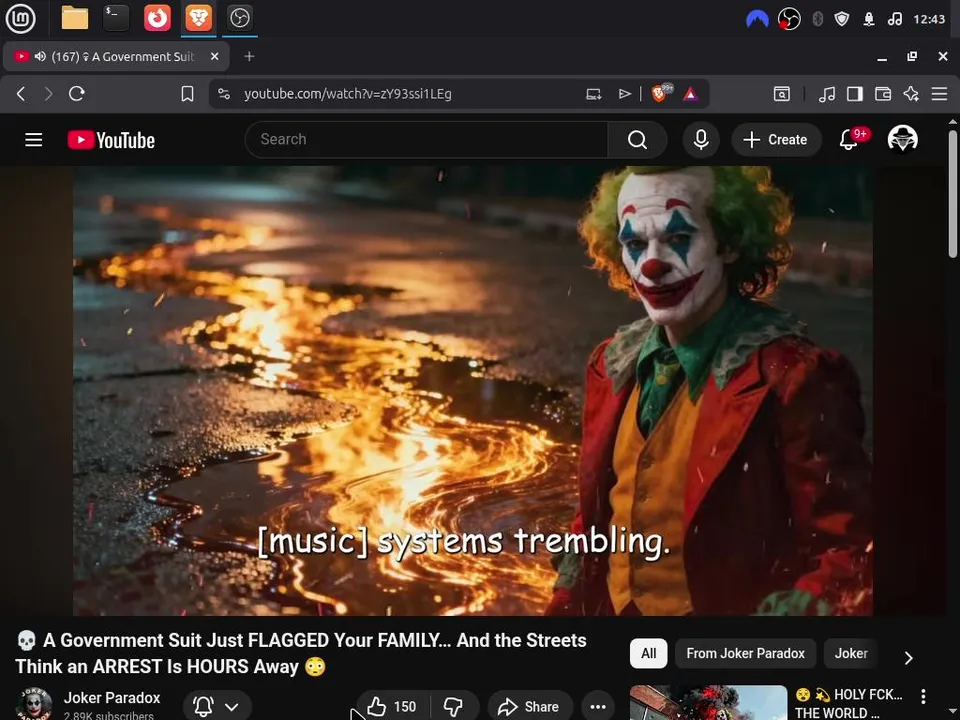The height and width of the screenshot is (720, 960).
Task: Open the browser media control icon
Action: tap(827, 94)
